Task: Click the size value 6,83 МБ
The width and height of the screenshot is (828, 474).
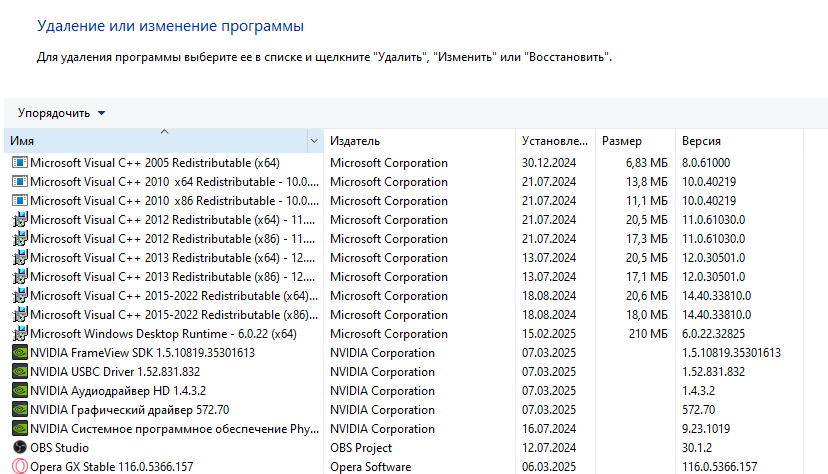Action: point(646,163)
